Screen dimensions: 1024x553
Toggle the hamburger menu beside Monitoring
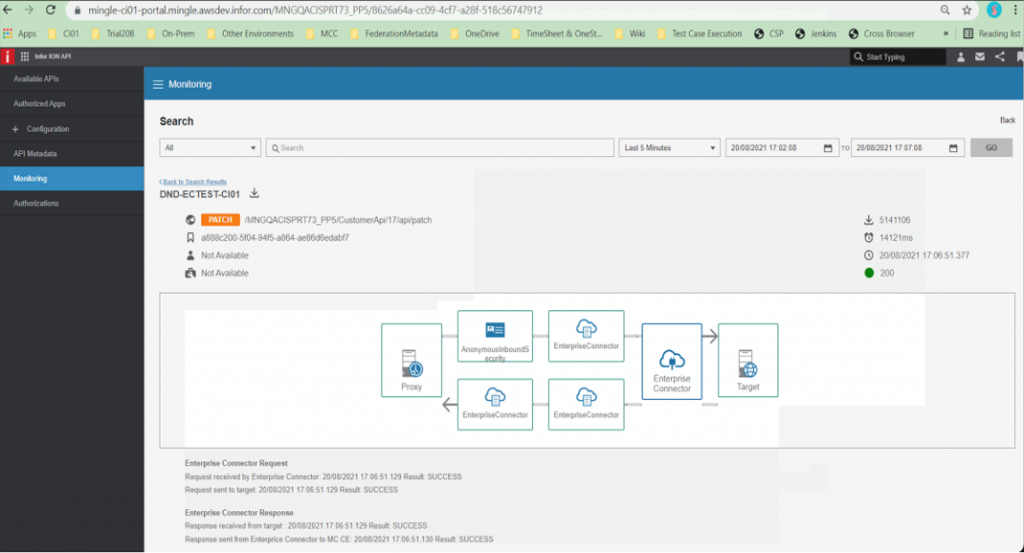point(157,85)
